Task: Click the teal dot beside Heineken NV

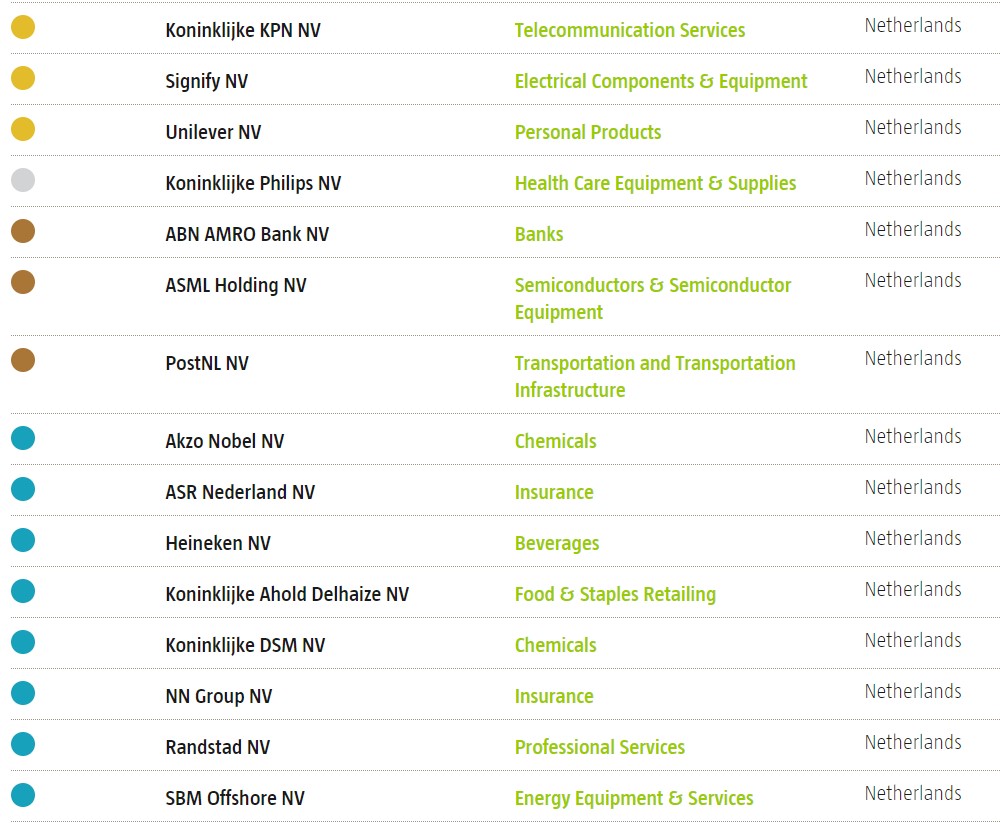Action: click(x=23, y=540)
